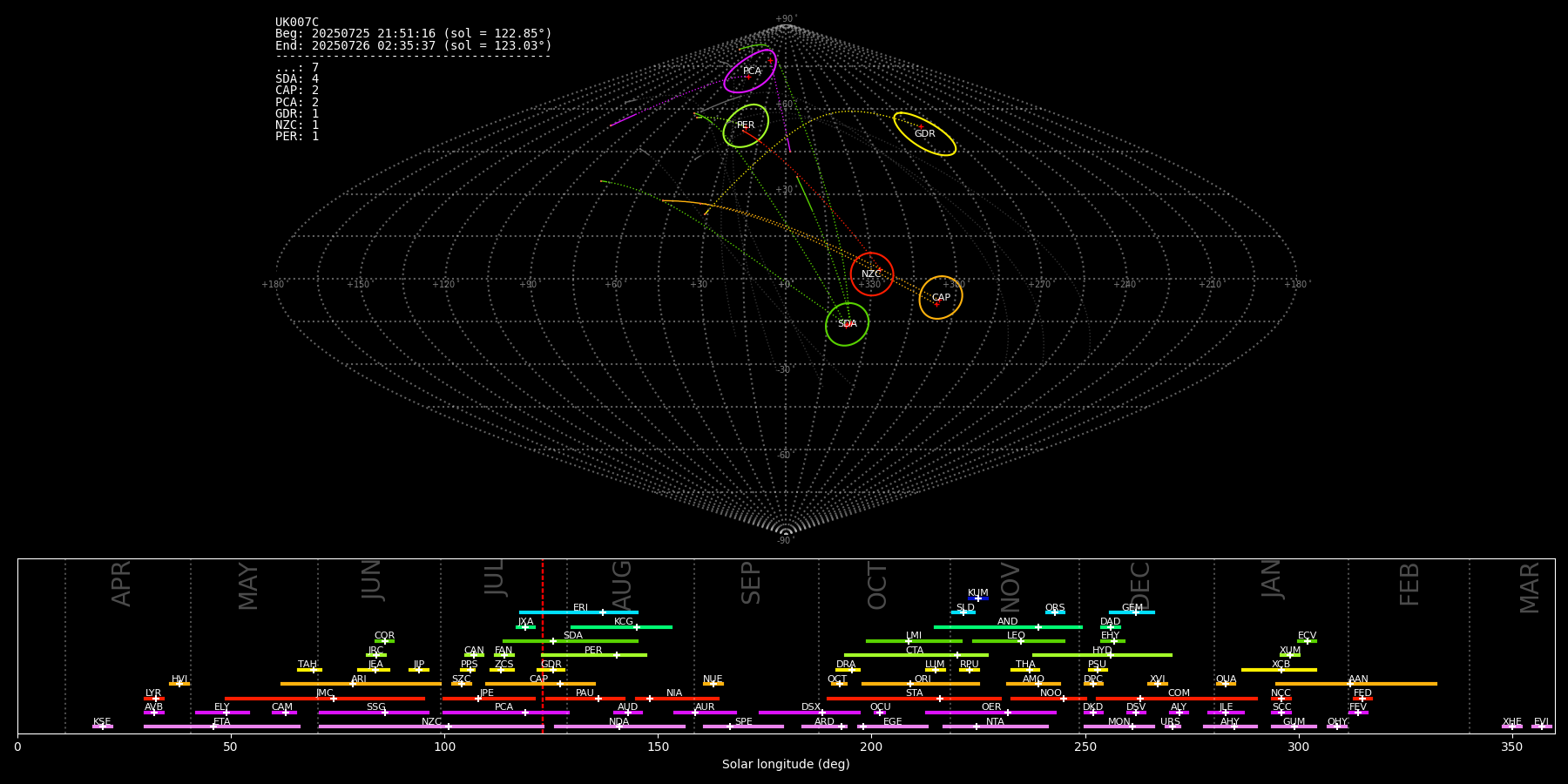Click the cyan ERI shower activity bar
Screen dimensions: 1568x784
pyautogui.click(x=578, y=612)
